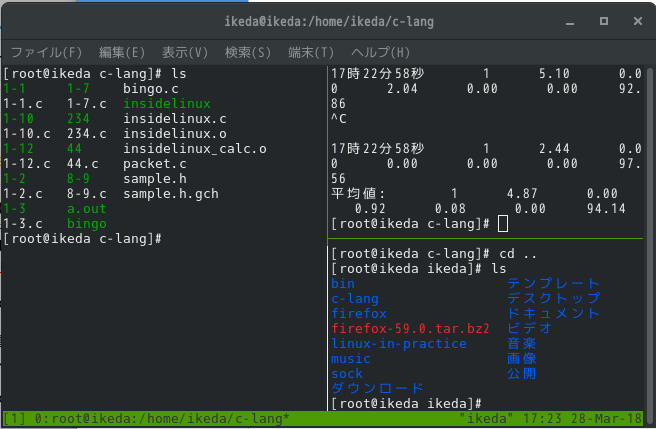656x429 pixels.
Task: Open the 検索(S) menu
Action: (x=248, y=52)
